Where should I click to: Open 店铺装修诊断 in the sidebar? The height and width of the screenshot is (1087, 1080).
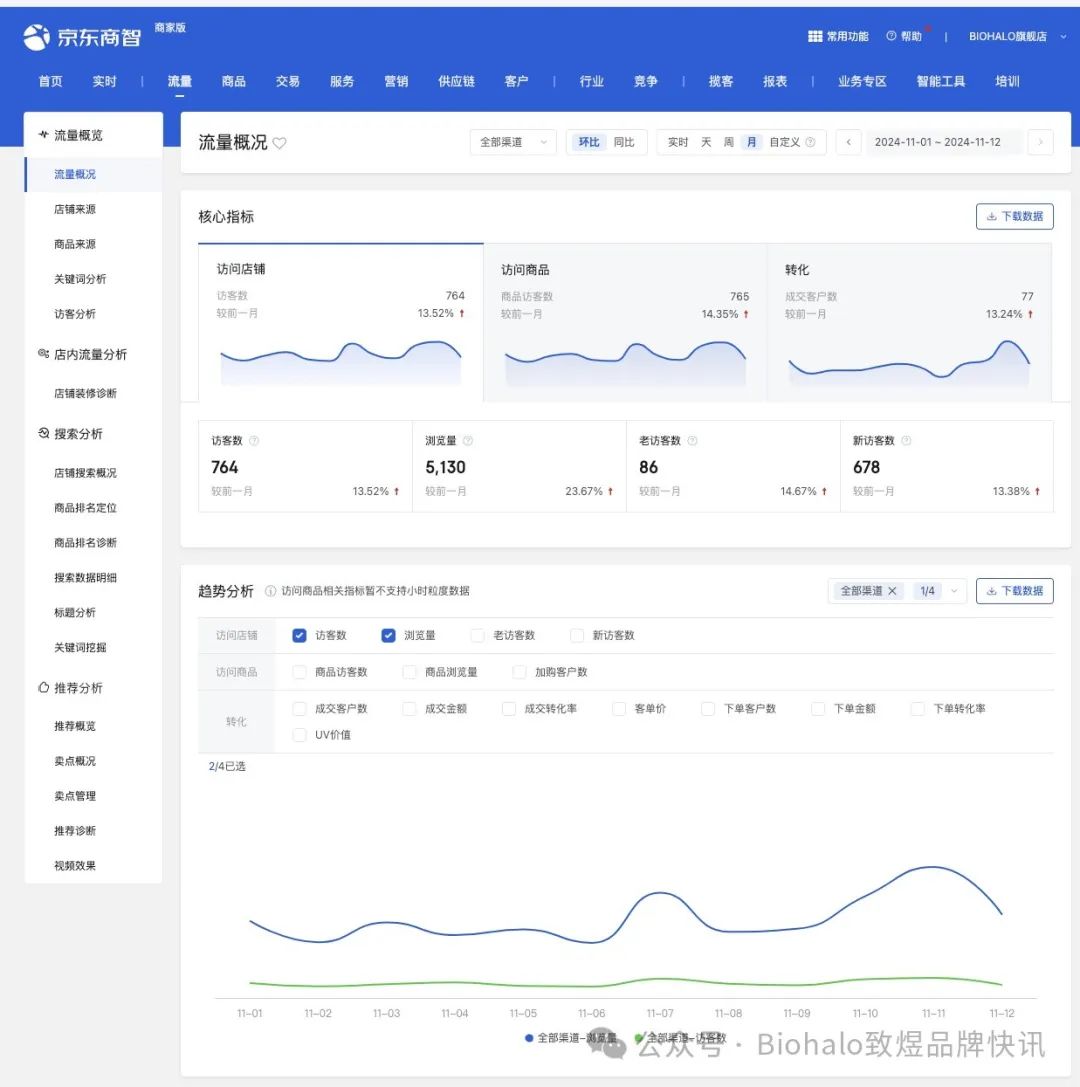click(x=85, y=394)
